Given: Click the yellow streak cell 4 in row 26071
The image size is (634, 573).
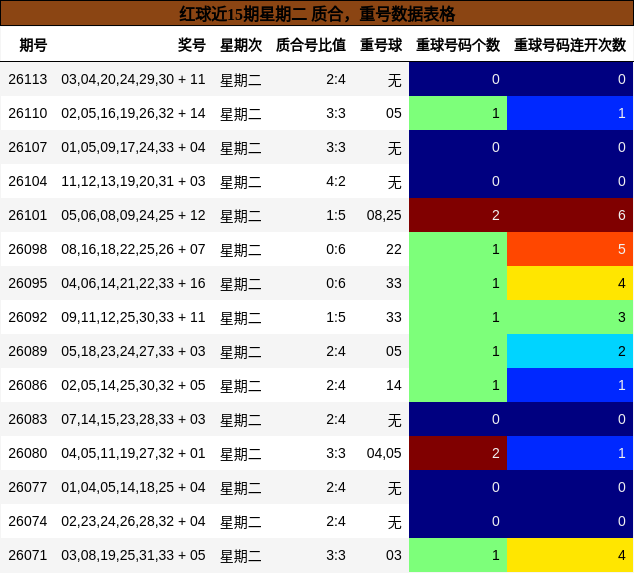Looking at the screenshot, I should tap(570, 555).
